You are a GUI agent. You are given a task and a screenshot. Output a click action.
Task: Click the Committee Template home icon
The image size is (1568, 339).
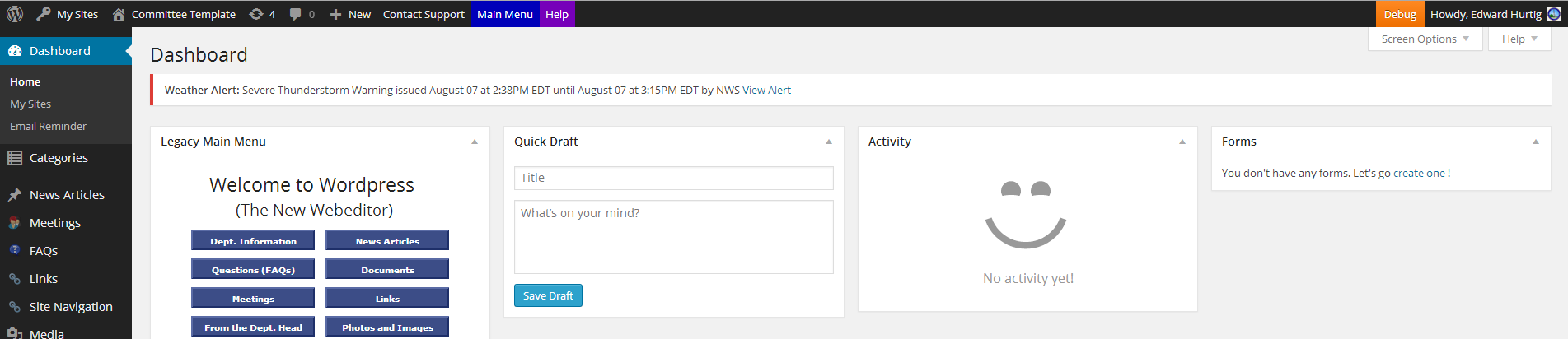coord(119,14)
